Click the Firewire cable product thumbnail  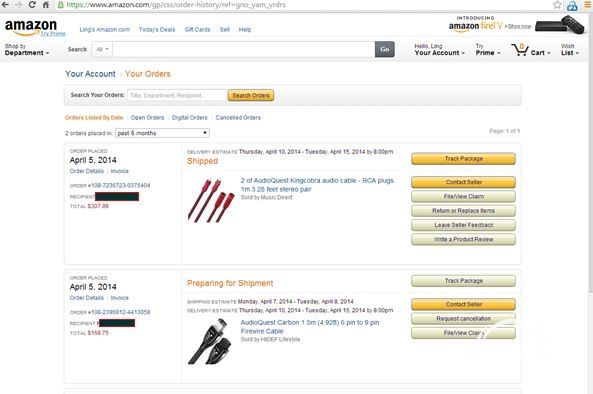[211, 341]
